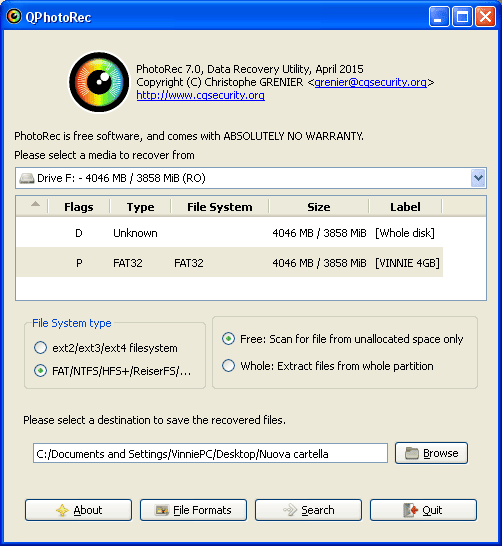Sort partitions by Type column
502x546 pixels.
[141, 207]
